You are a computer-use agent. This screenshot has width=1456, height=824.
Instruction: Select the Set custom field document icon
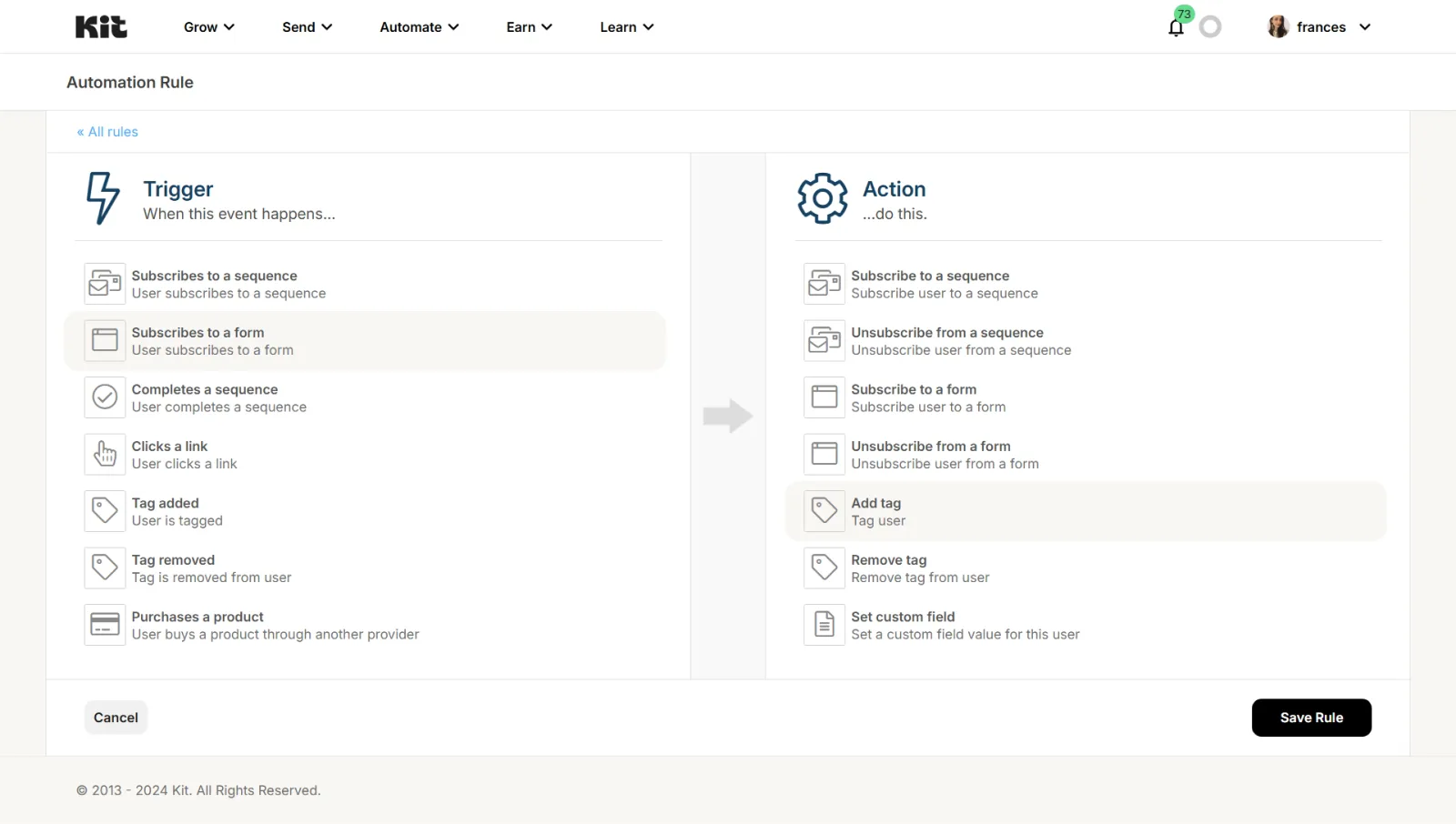click(824, 625)
